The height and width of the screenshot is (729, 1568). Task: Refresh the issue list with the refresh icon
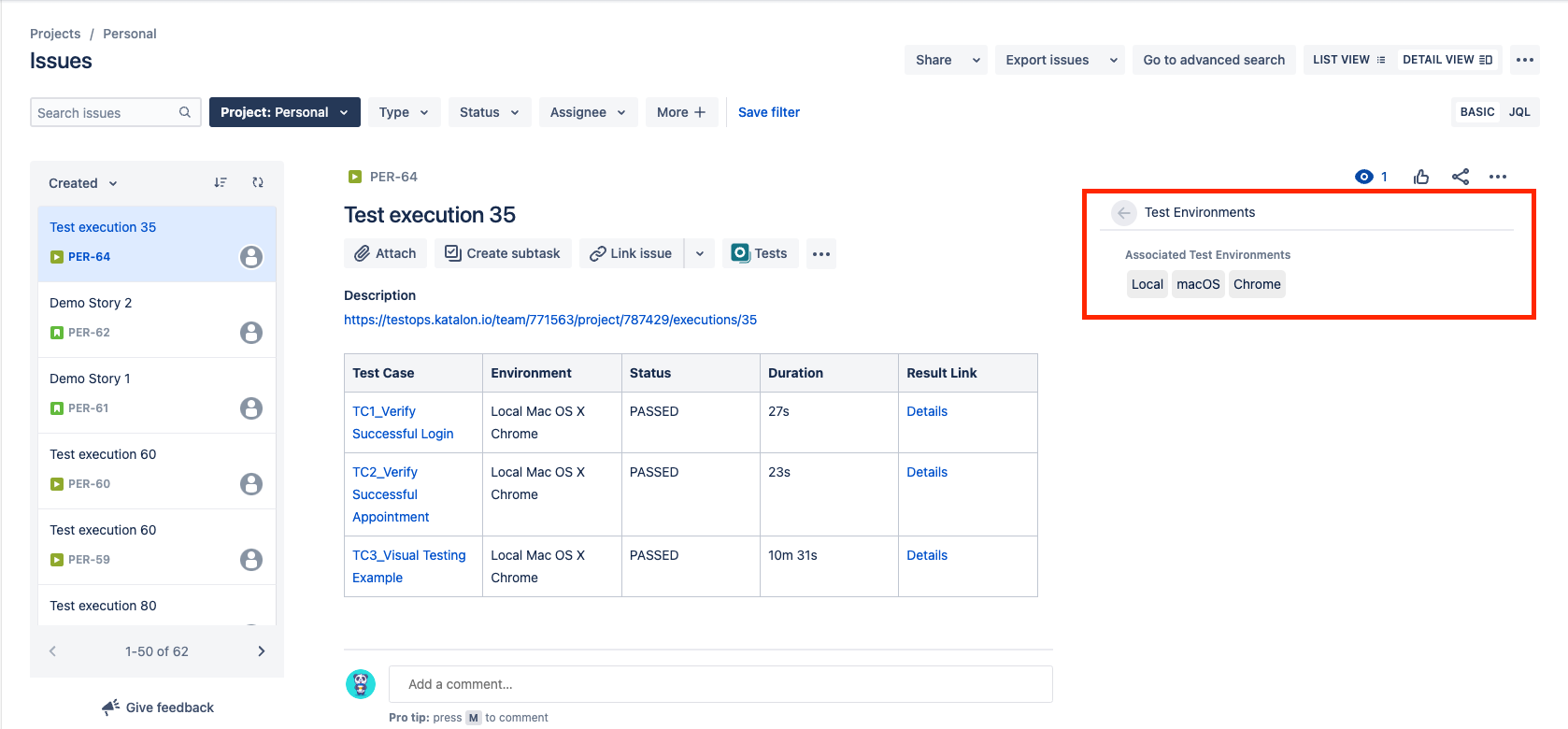(258, 182)
